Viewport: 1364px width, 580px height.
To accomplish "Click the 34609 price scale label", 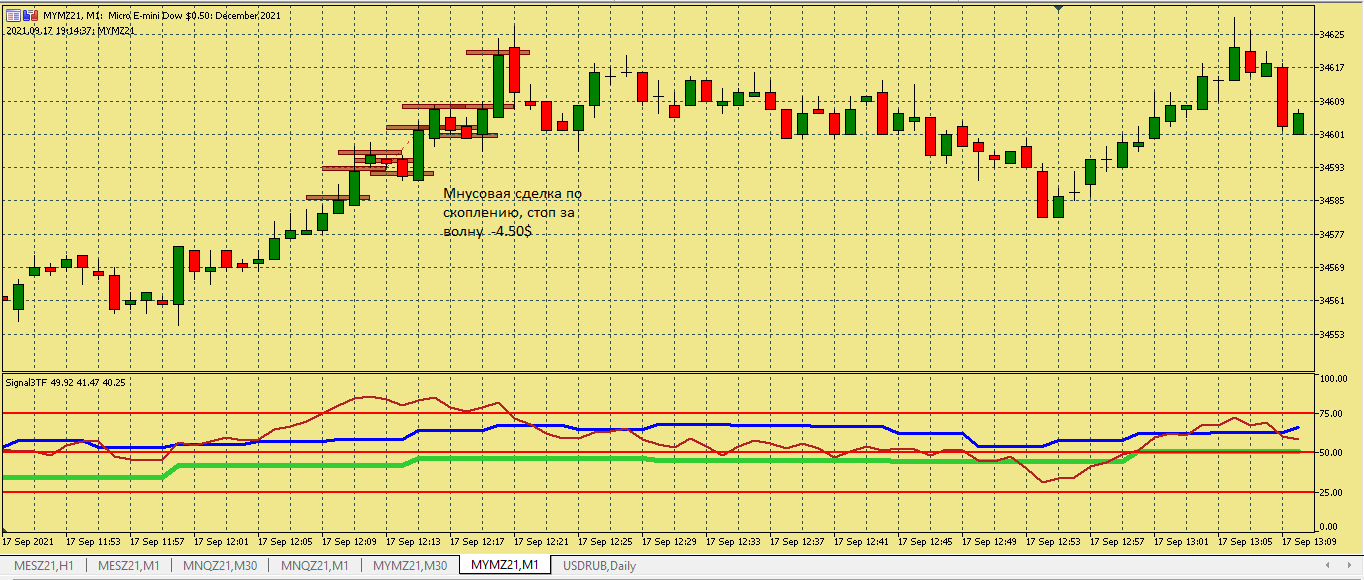I will click(1332, 101).
